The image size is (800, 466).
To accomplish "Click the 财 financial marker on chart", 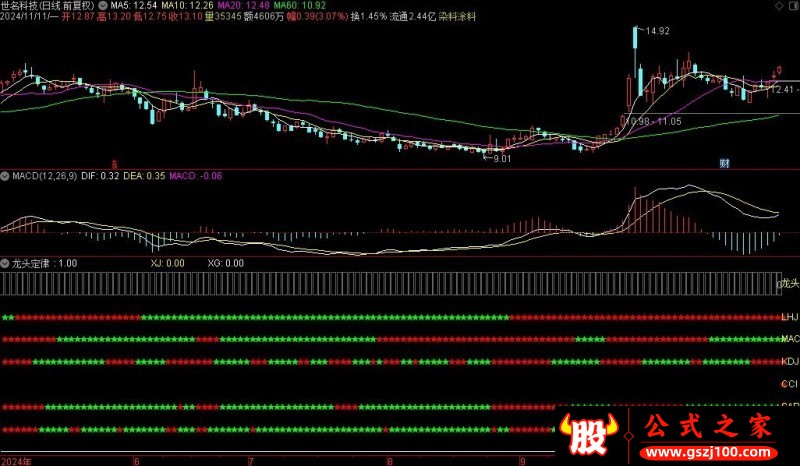I will [724, 163].
